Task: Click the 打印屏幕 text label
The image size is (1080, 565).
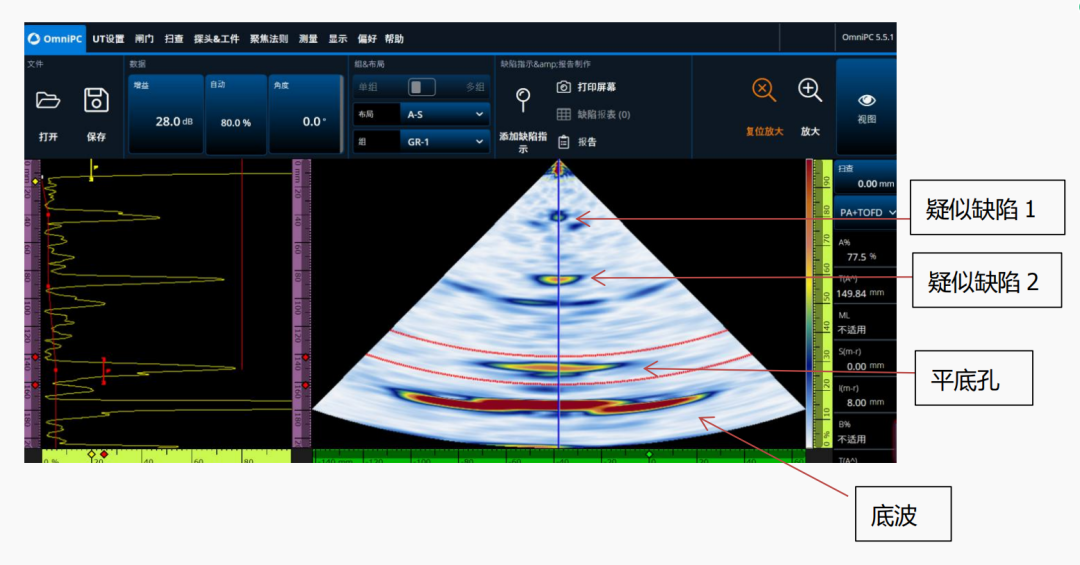Action: (x=596, y=87)
